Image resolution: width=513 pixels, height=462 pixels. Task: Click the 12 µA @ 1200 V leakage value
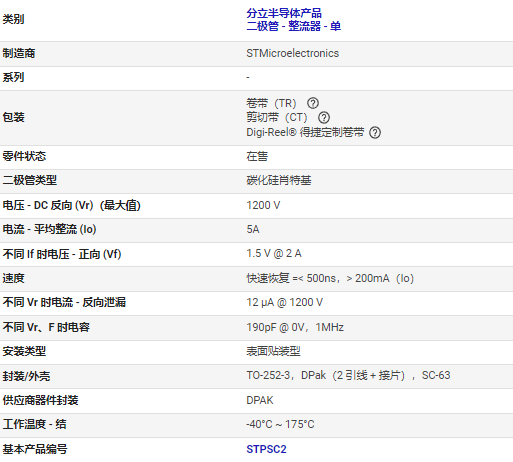(x=284, y=302)
